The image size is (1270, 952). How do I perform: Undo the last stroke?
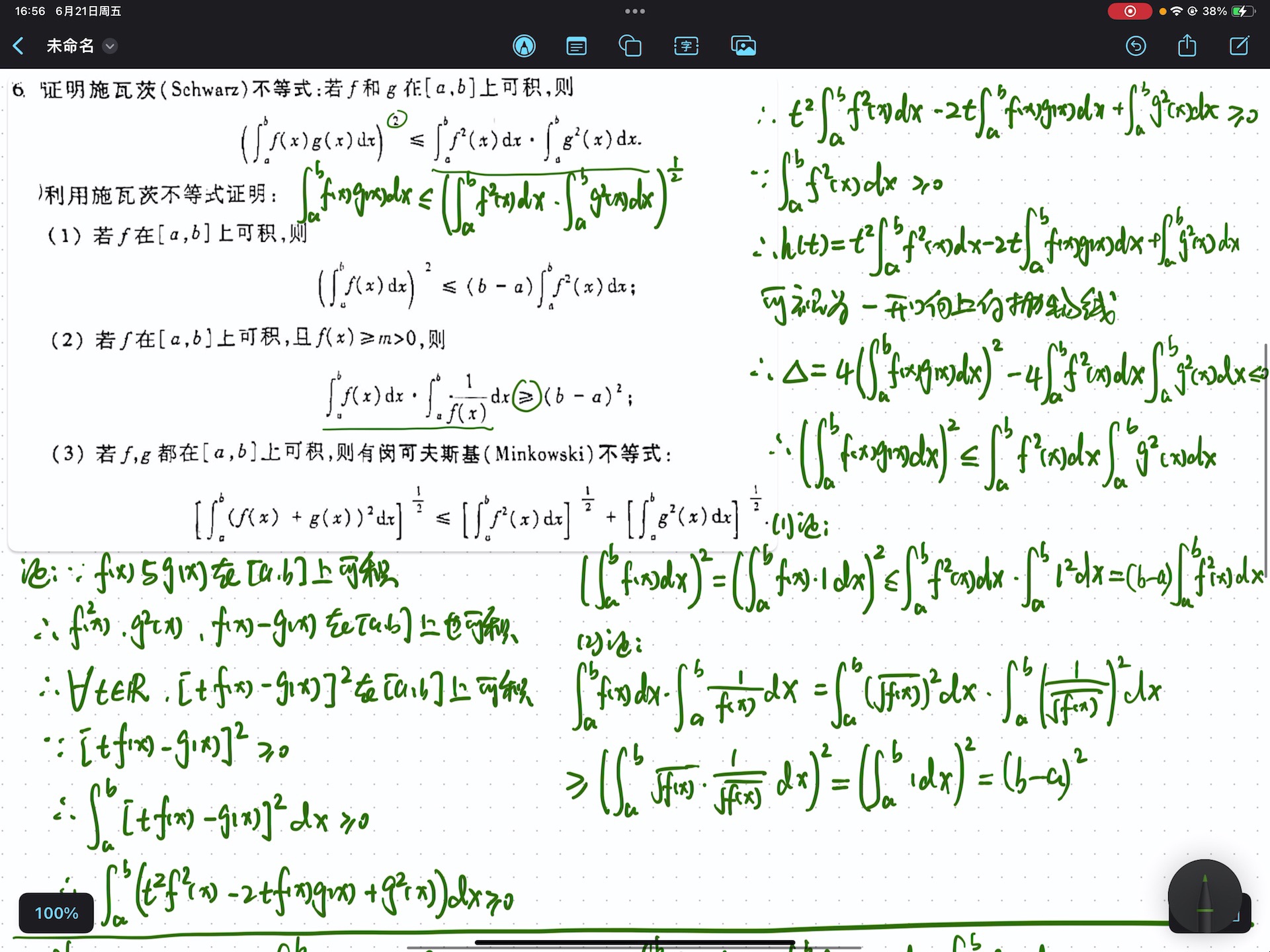point(1136,46)
